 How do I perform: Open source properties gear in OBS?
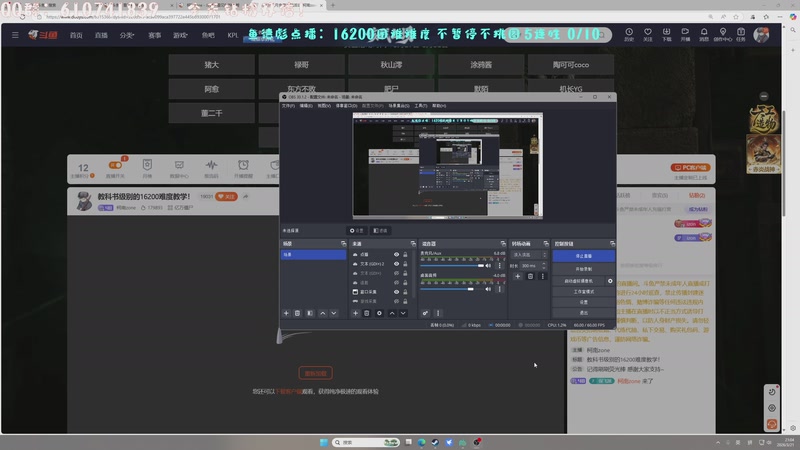(x=379, y=313)
